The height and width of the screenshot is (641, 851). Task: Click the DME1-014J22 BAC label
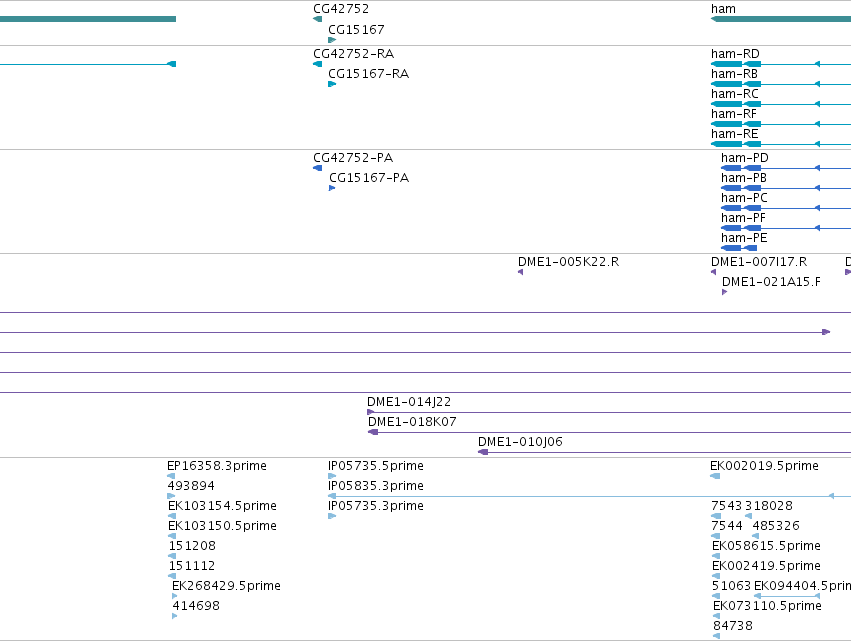click(409, 402)
